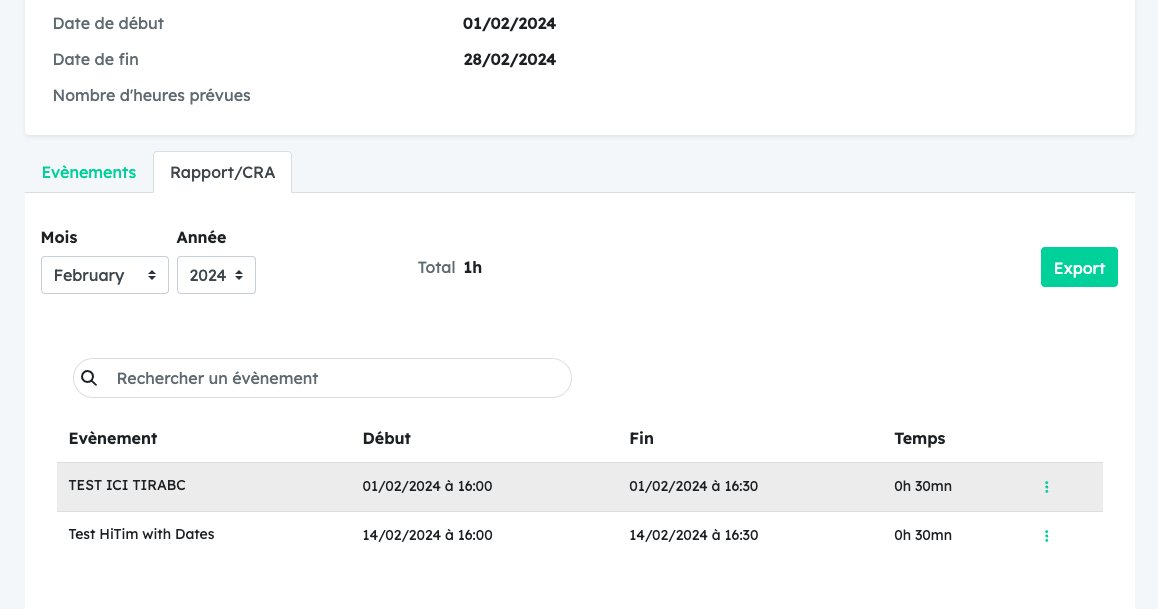Click the Date de début label
The height and width of the screenshot is (609, 1158).
(108, 24)
